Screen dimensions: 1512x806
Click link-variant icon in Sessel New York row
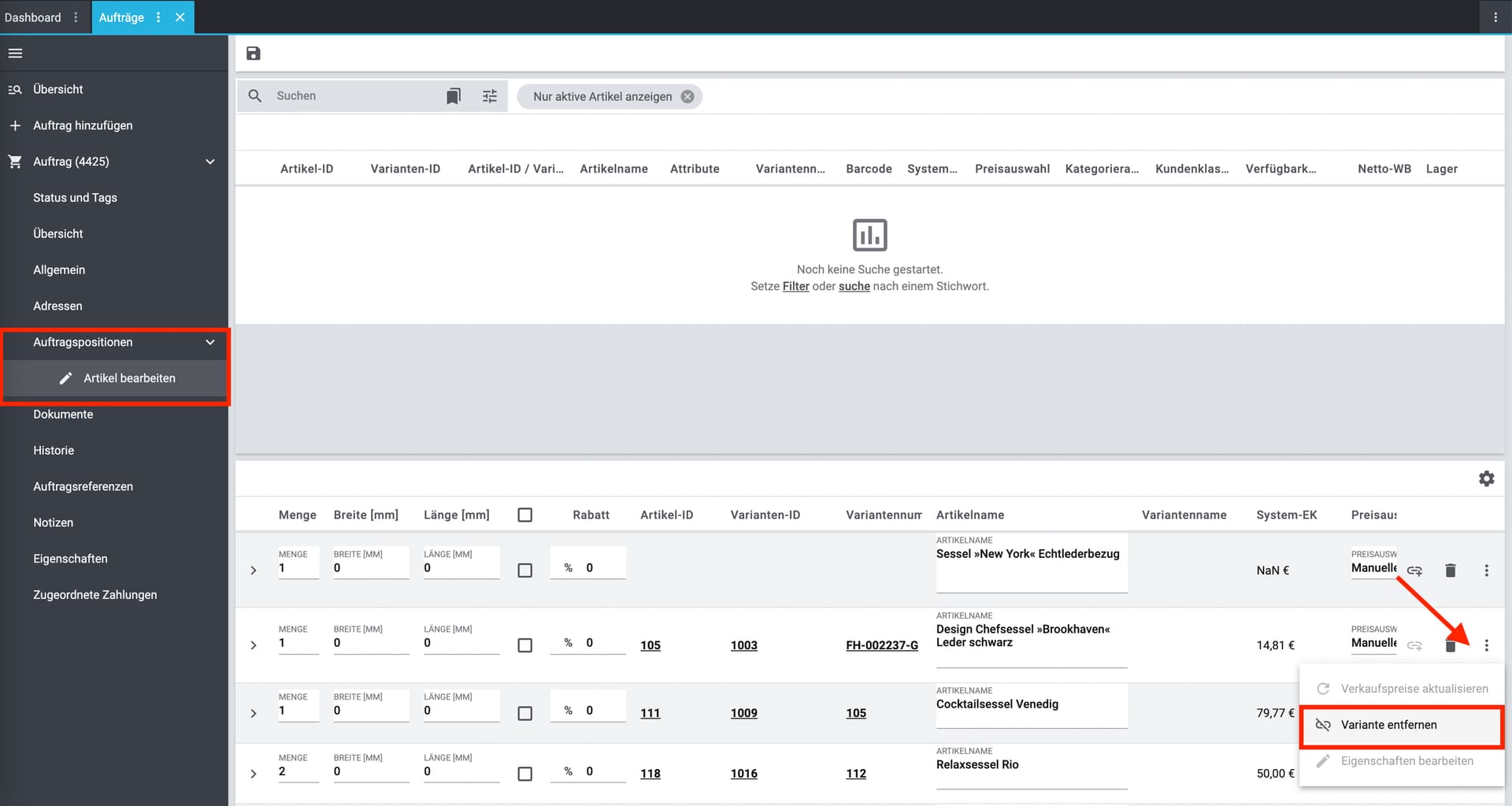[x=1415, y=570]
